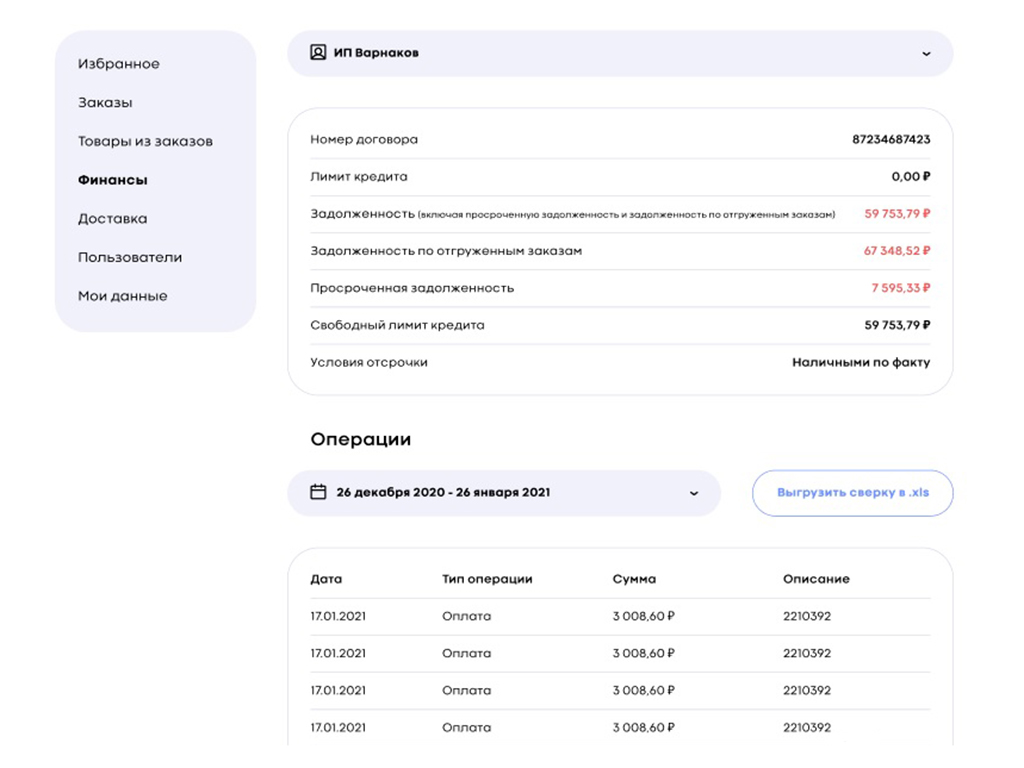Click the Дата column header
Image resolution: width=1024 pixels, height=768 pixels.
(x=326, y=579)
